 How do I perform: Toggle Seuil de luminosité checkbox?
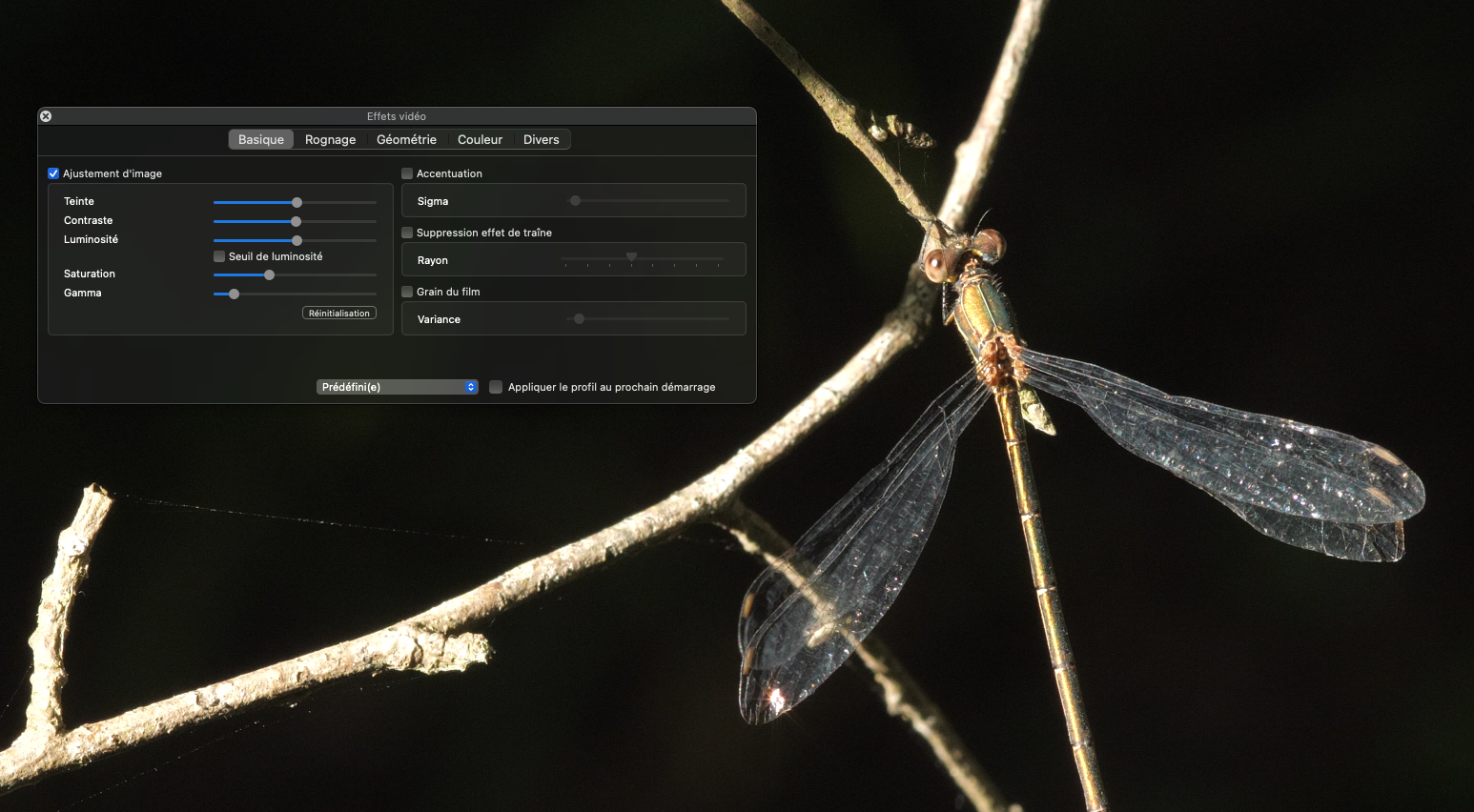tap(219, 256)
